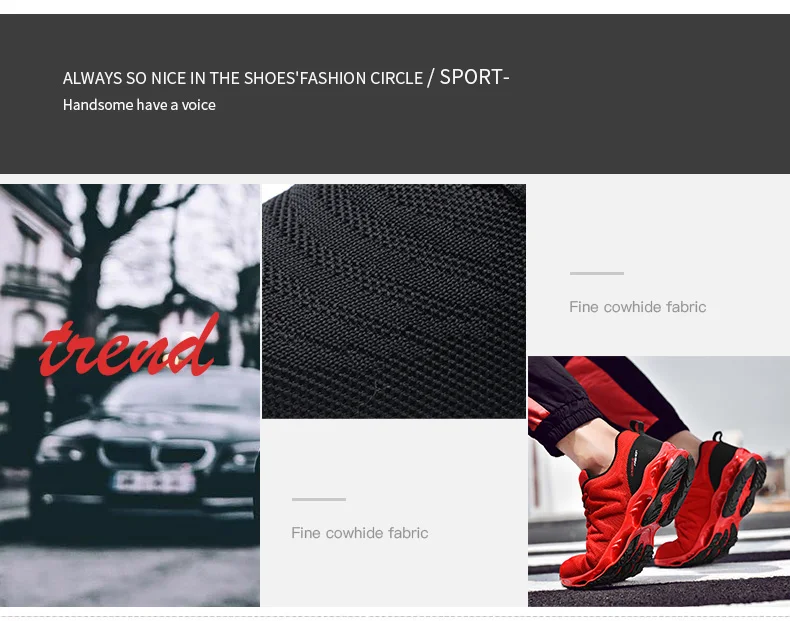790x621 pixels.
Task: Open the blurred black car street photo
Action: tap(129, 395)
